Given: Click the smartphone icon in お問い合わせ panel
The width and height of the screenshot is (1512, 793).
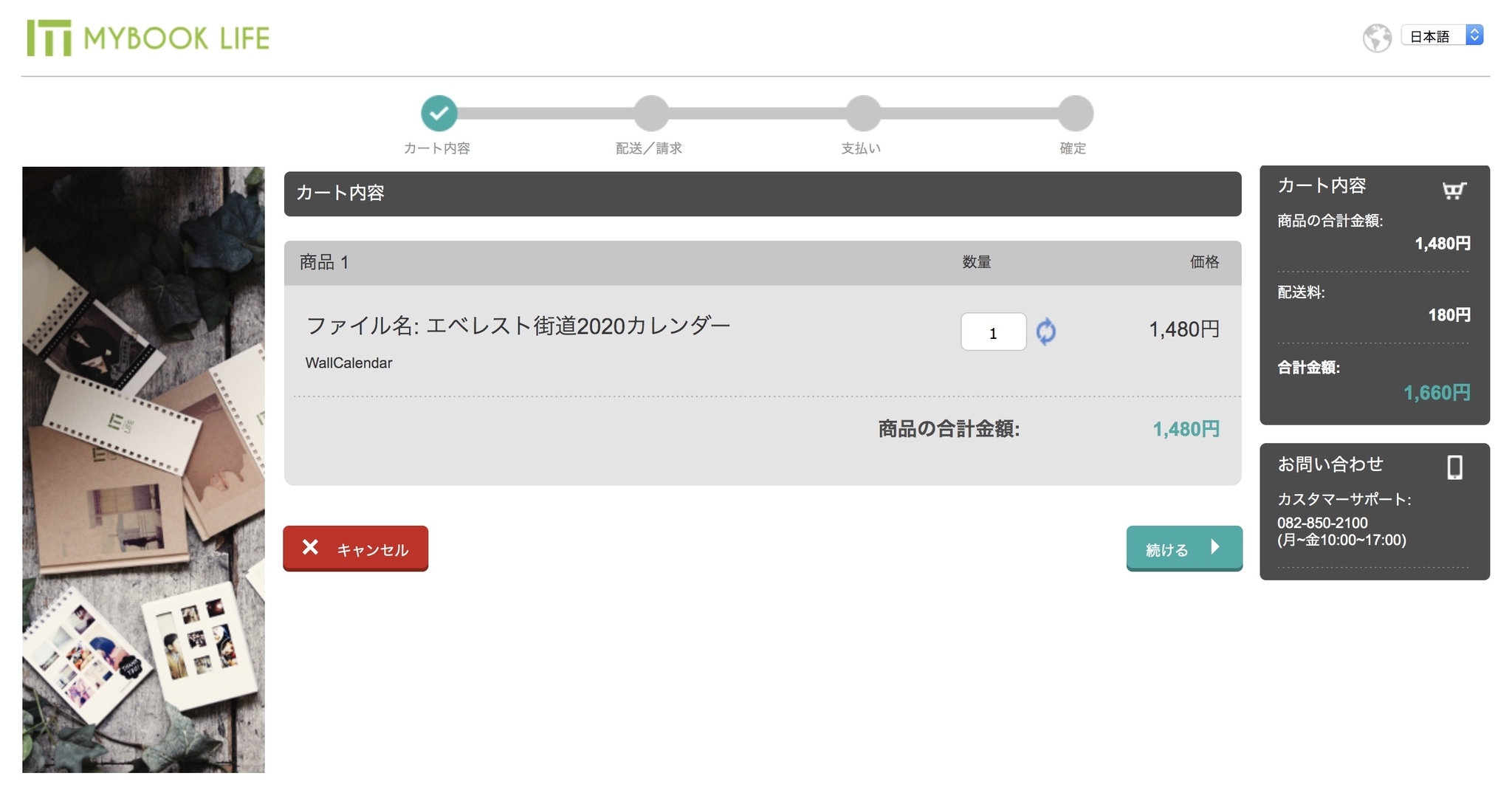Looking at the screenshot, I should point(1454,467).
